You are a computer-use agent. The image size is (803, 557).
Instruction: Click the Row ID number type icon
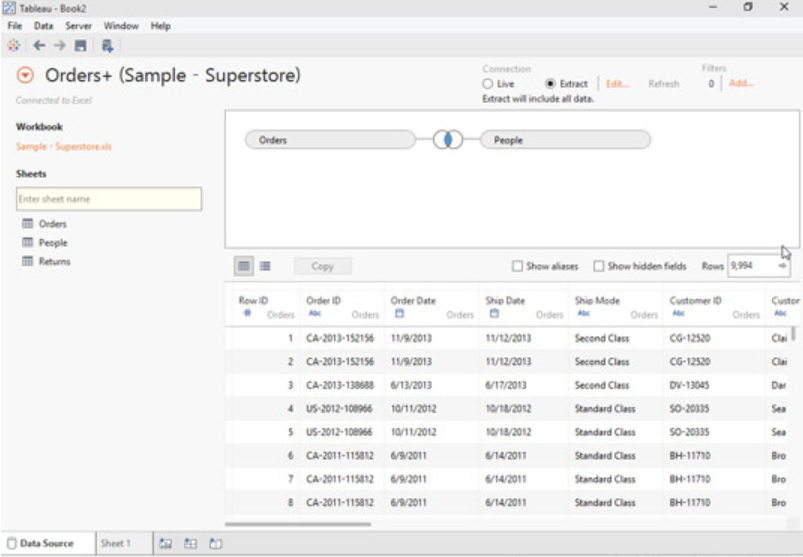(x=247, y=313)
